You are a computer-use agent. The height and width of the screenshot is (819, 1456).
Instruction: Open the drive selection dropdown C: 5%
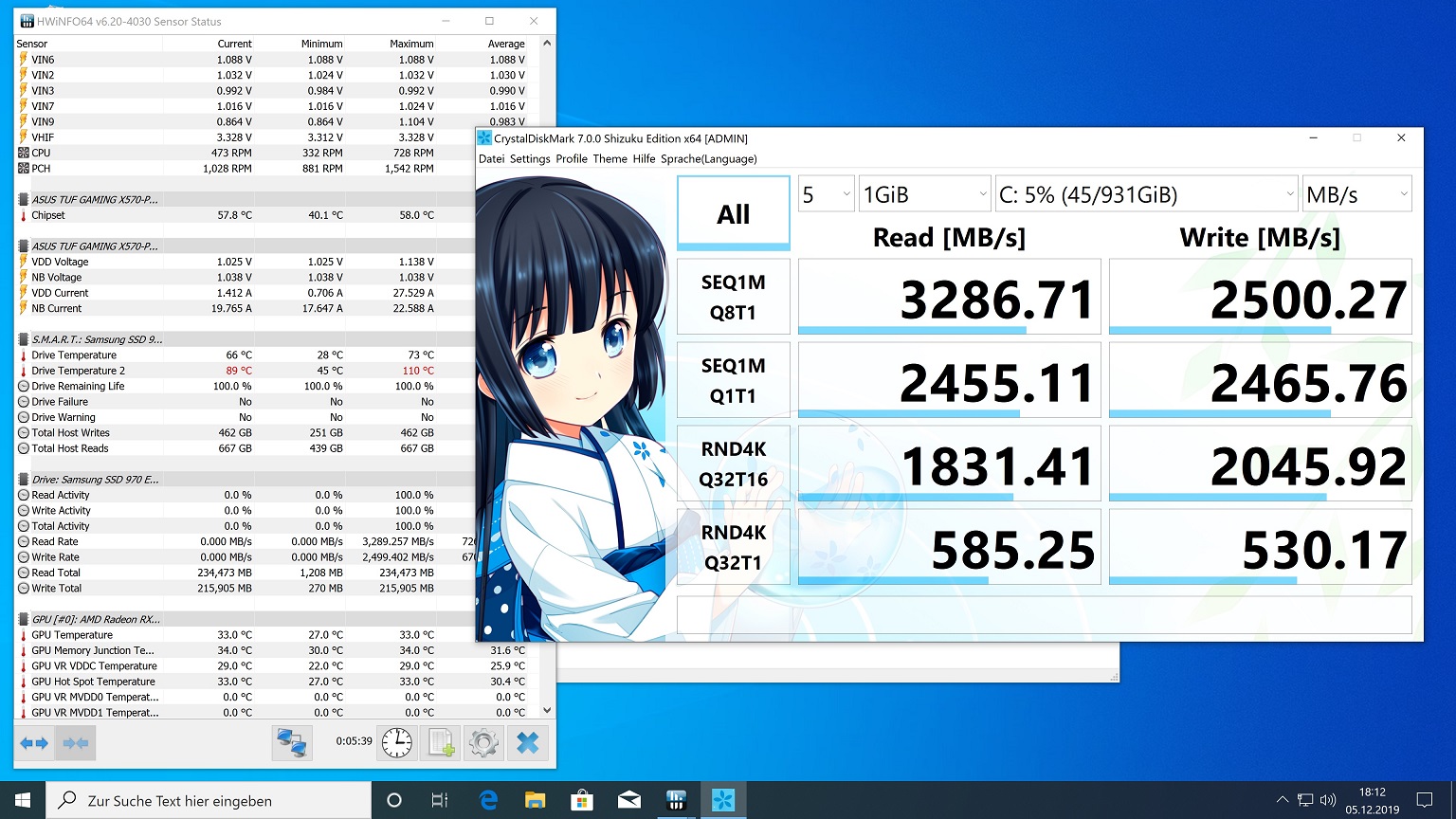(1146, 194)
